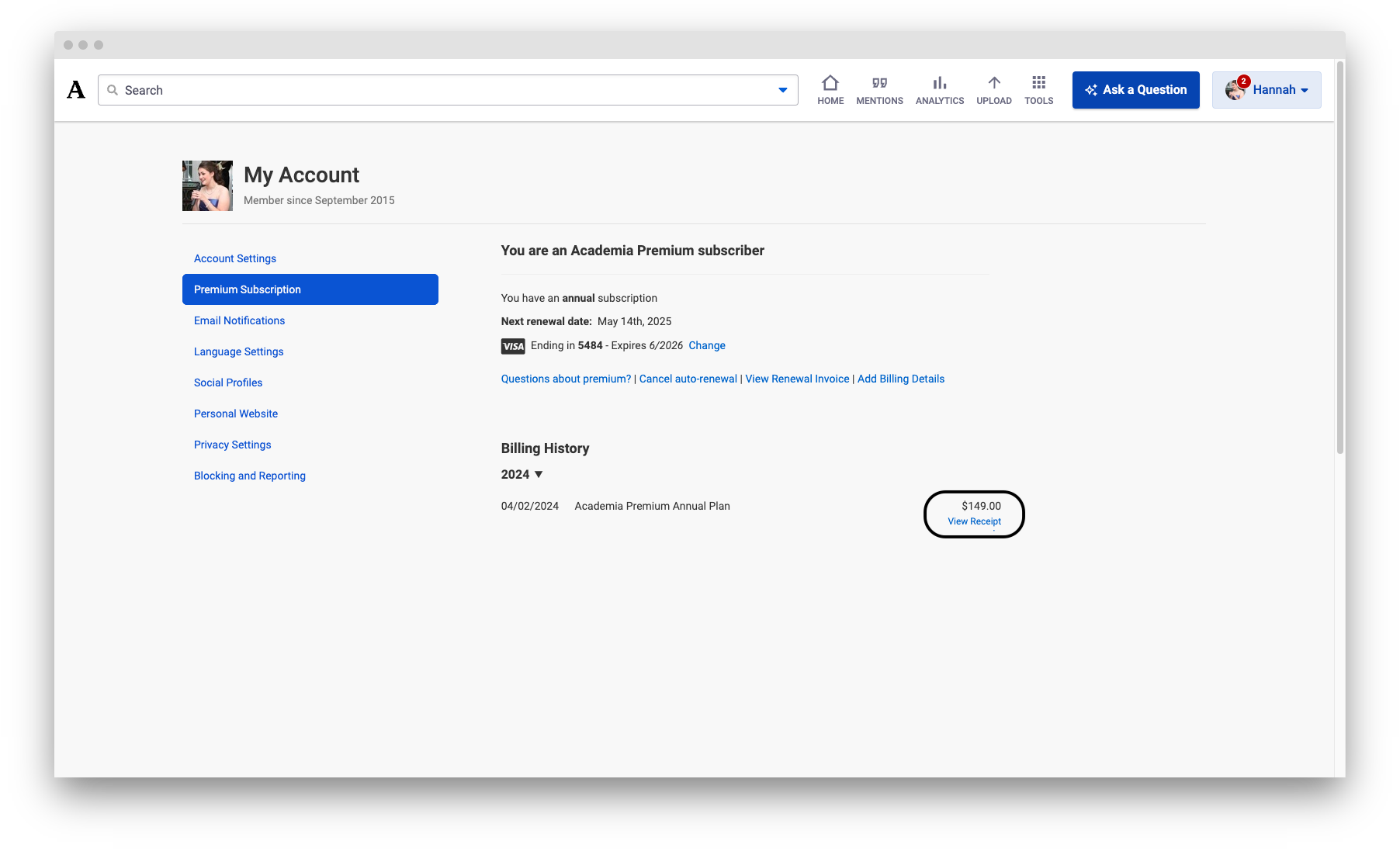Click Academia Premium Annual Plan entry

(652, 506)
